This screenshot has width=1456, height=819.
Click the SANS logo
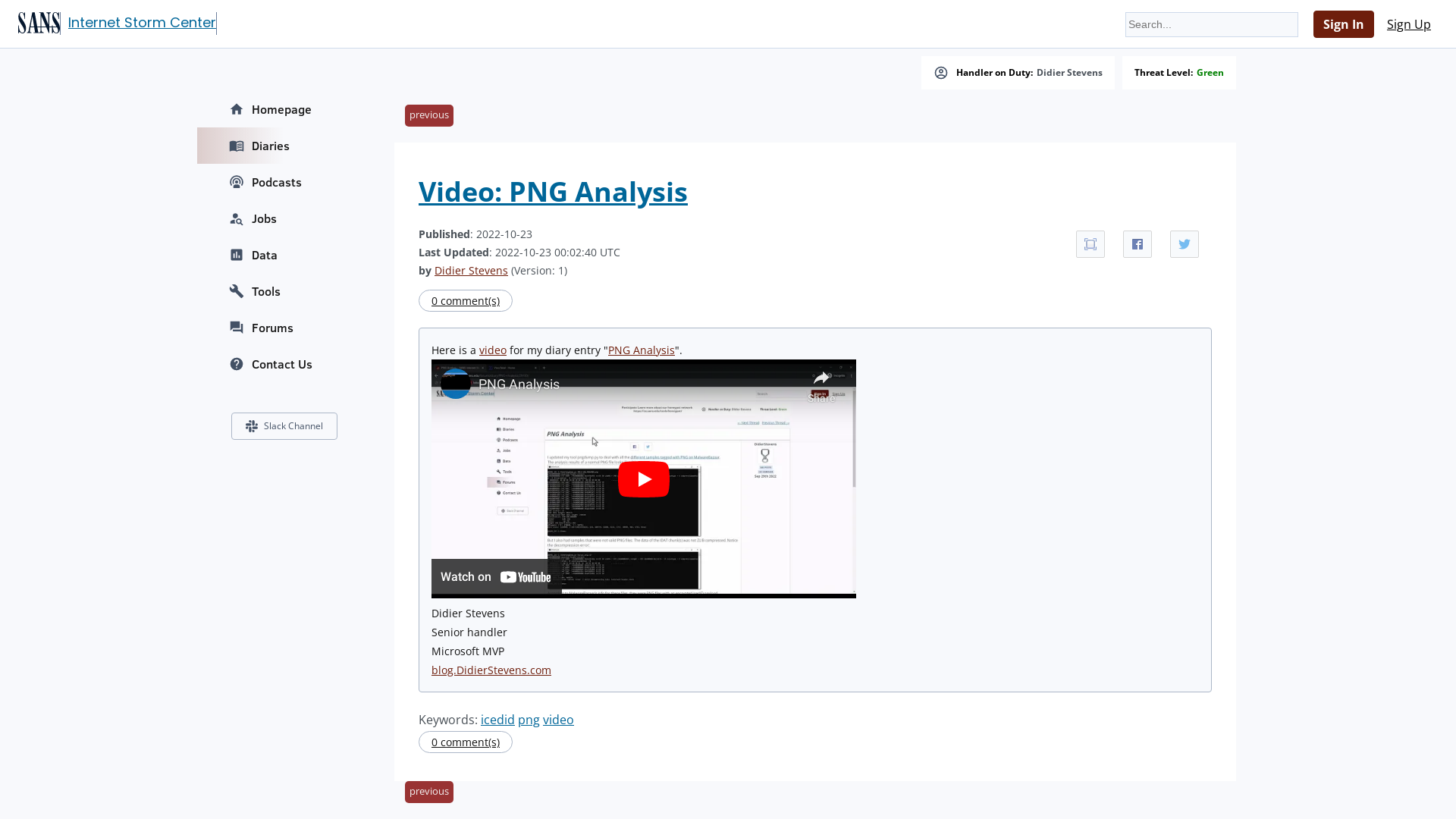[x=39, y=23]
